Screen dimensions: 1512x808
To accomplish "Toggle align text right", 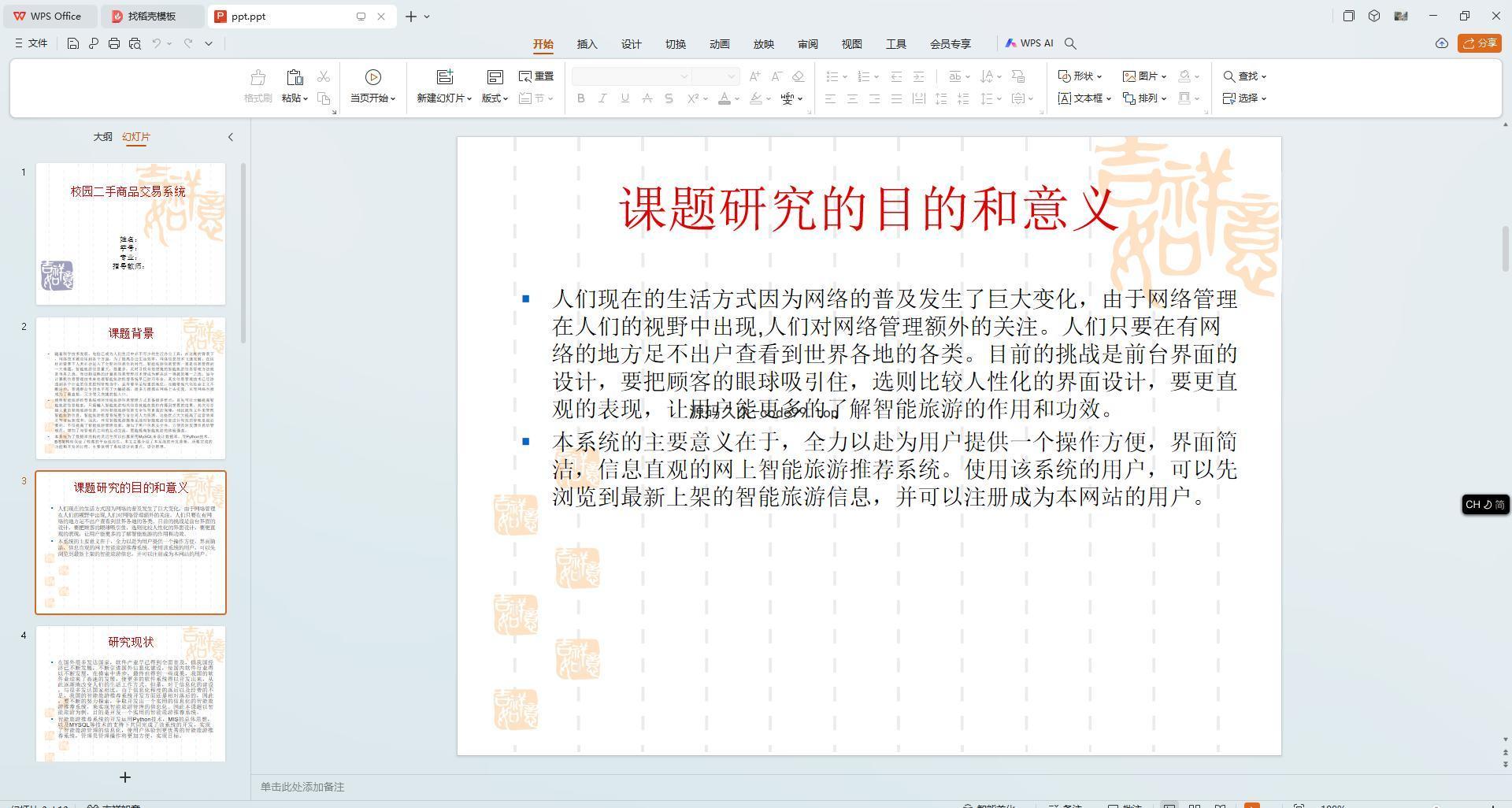I will [874, 98].
